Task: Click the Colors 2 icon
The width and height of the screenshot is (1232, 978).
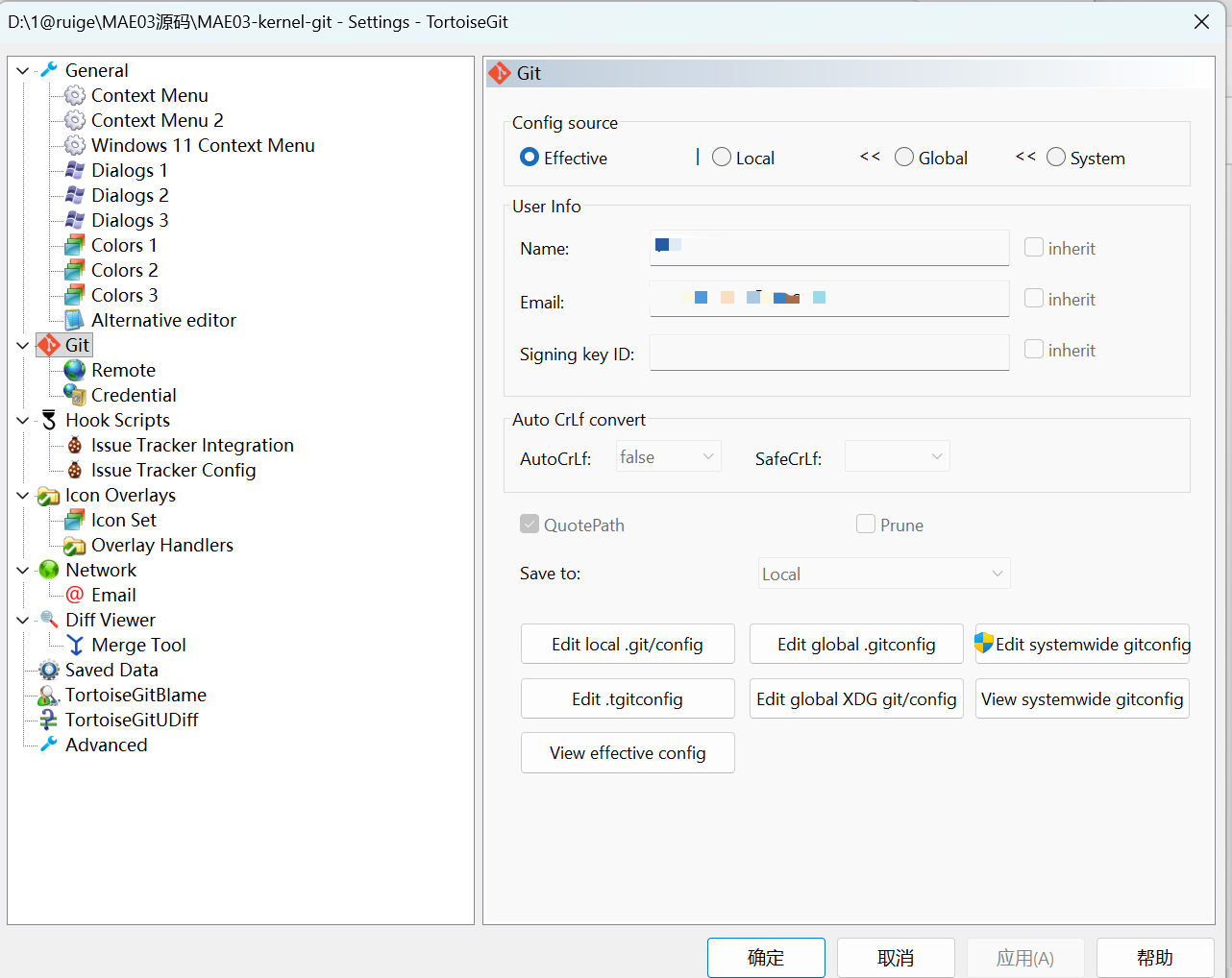Action: pos(75,270)
